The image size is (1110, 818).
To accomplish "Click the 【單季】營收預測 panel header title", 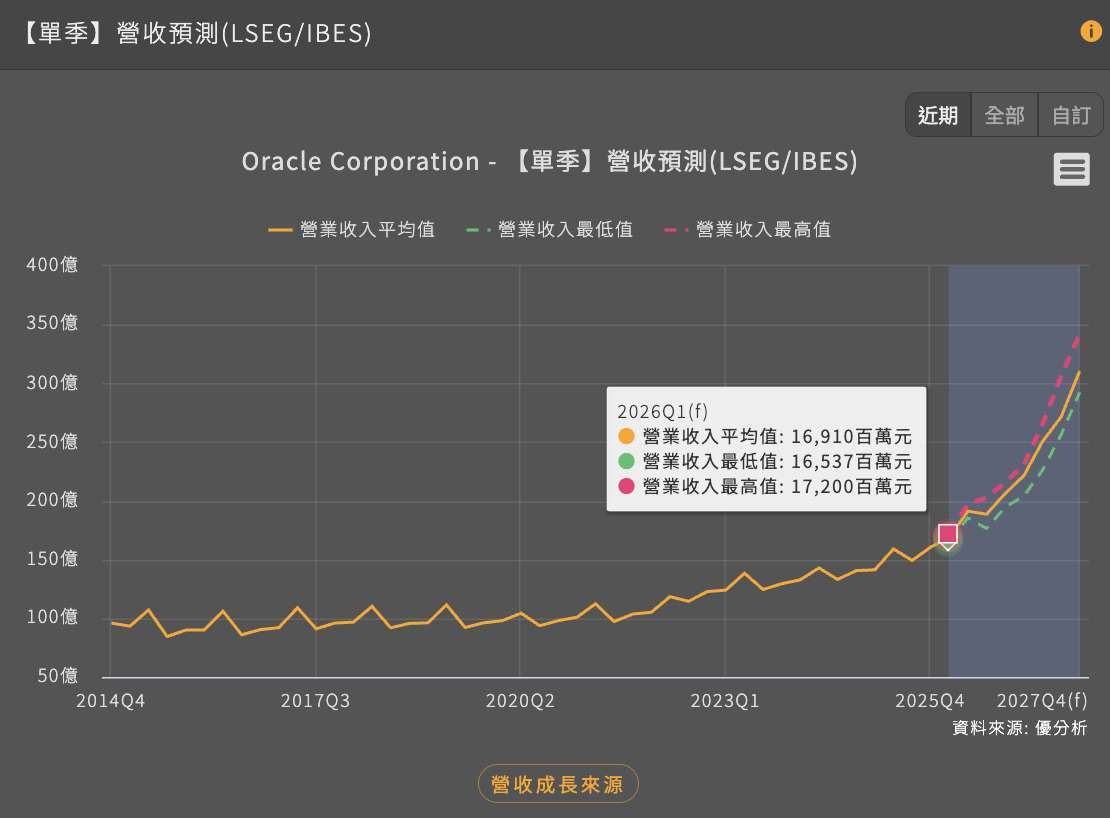I will click(194, 34).
